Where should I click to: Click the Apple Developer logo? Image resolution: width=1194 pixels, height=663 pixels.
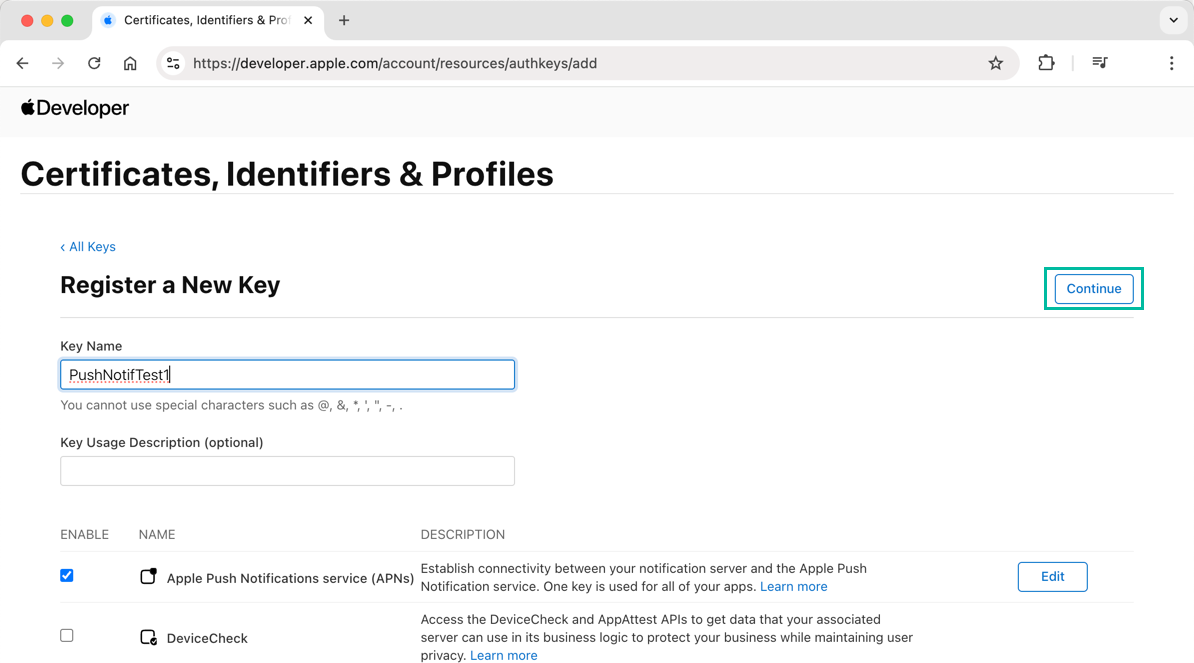(75, 108)
